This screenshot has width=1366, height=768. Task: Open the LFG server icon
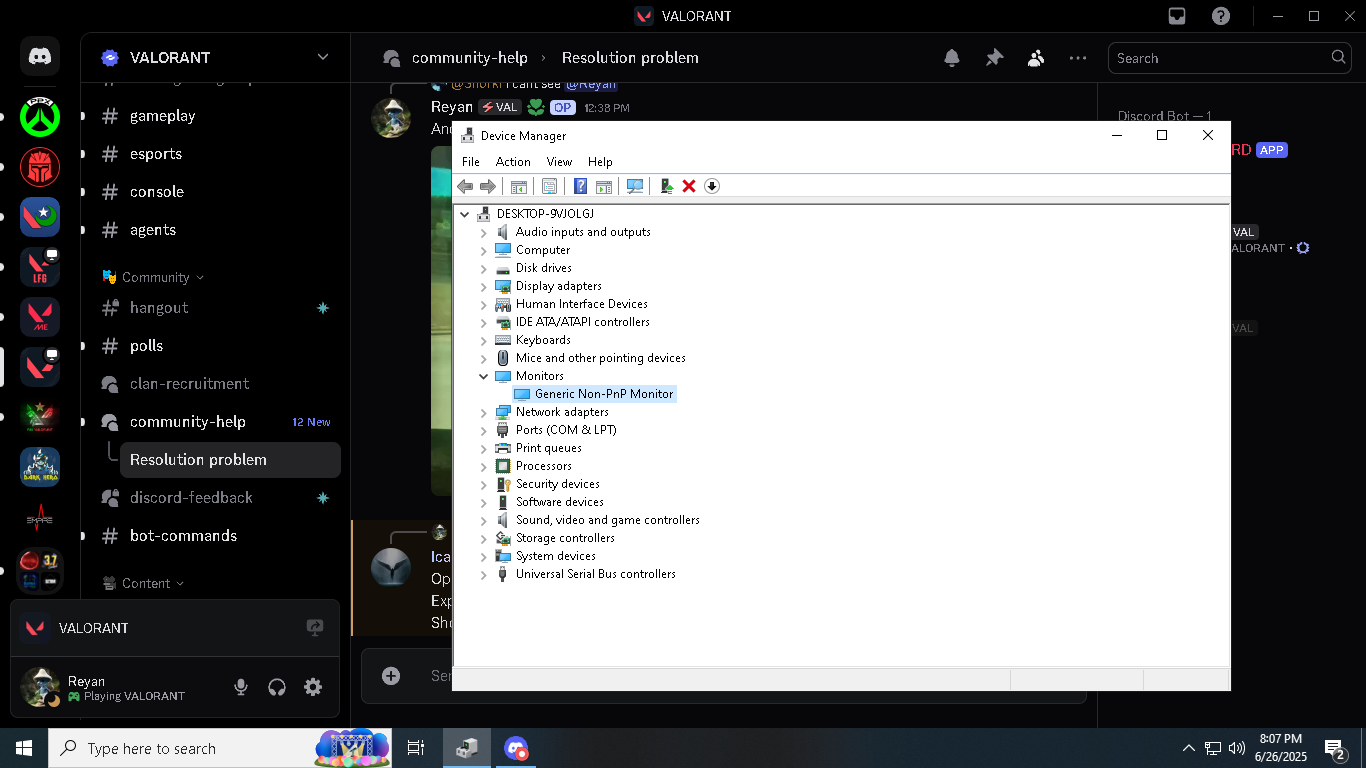[x=40, y=267]
